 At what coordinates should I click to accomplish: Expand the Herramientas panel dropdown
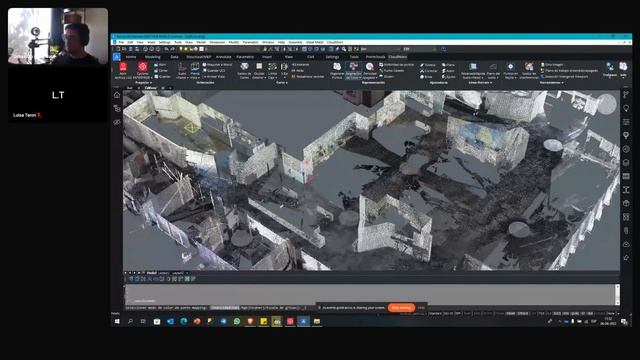tap(551, 82)
